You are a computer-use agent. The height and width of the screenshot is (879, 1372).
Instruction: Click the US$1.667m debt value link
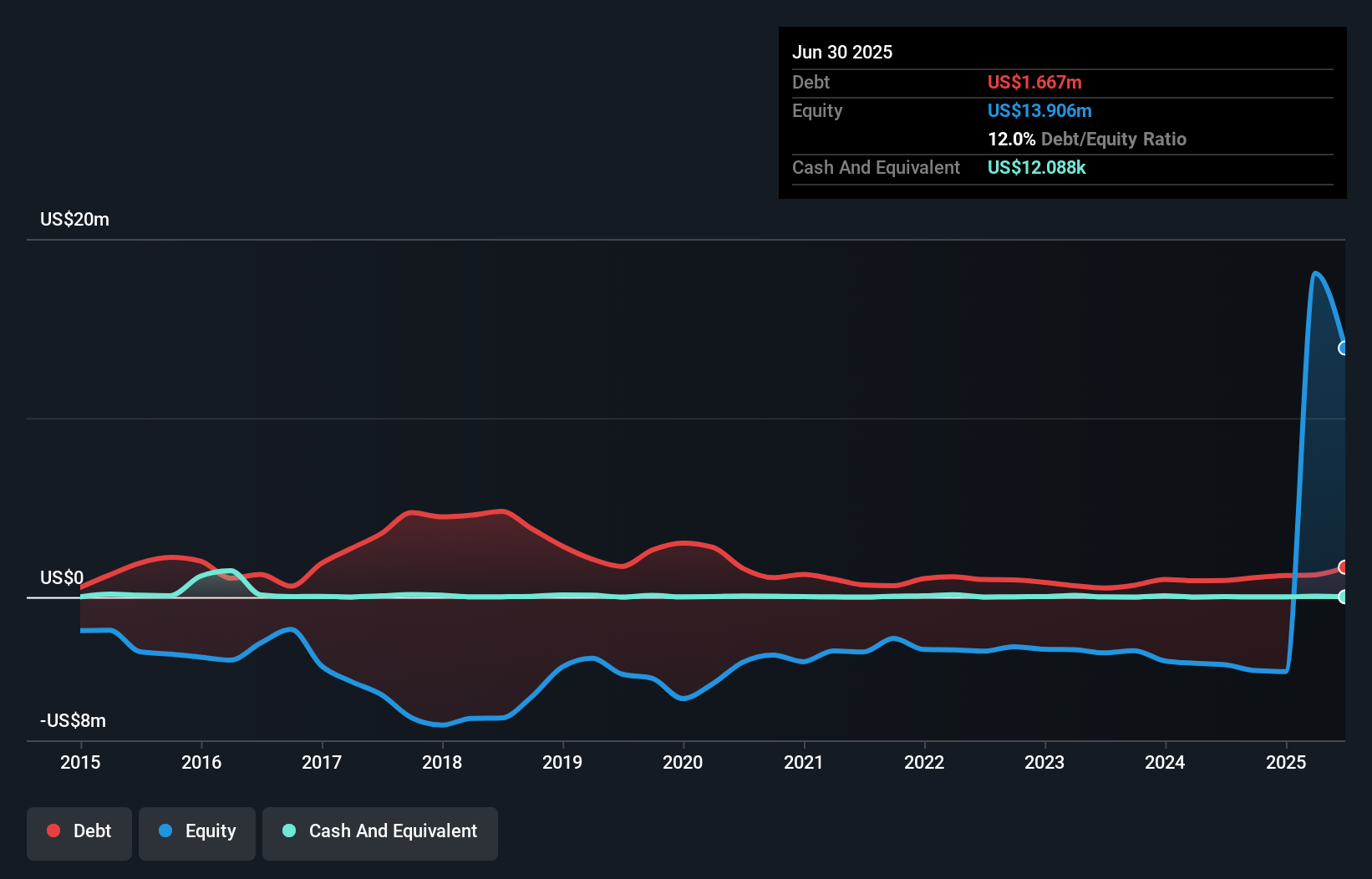pyautogui.click(x=1034, y=82)
